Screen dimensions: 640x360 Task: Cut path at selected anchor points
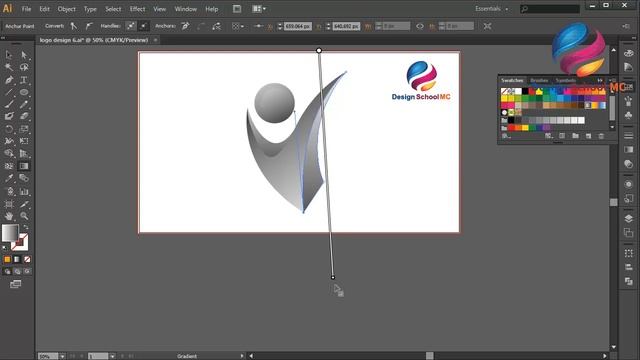coord(217,26)
